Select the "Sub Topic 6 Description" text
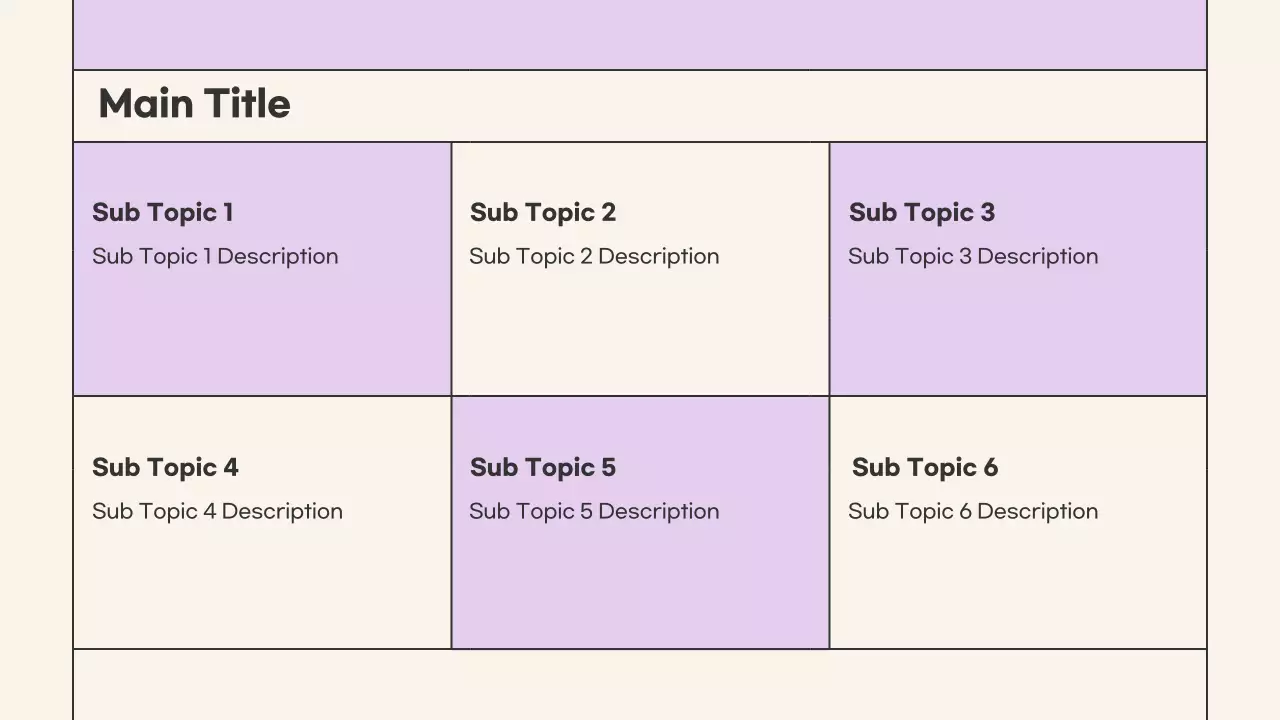 click(973, 511)
